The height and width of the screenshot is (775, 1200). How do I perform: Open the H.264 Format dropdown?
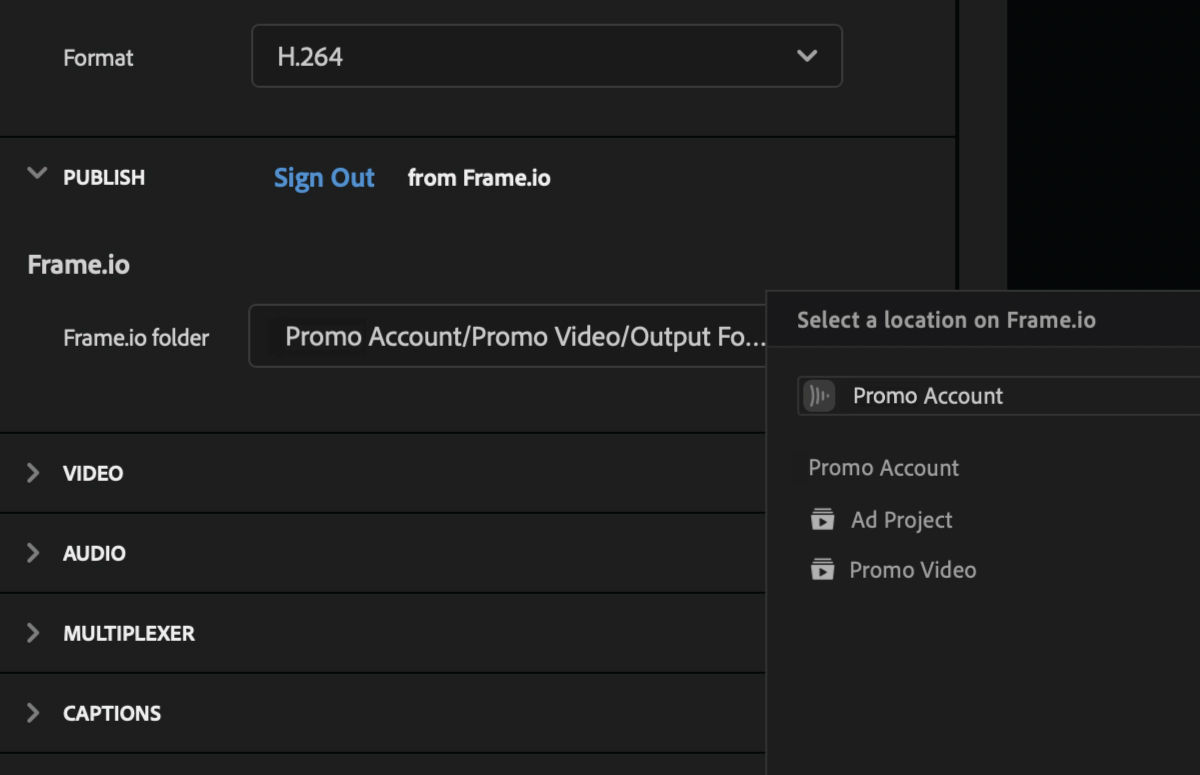tap(547, 56)
